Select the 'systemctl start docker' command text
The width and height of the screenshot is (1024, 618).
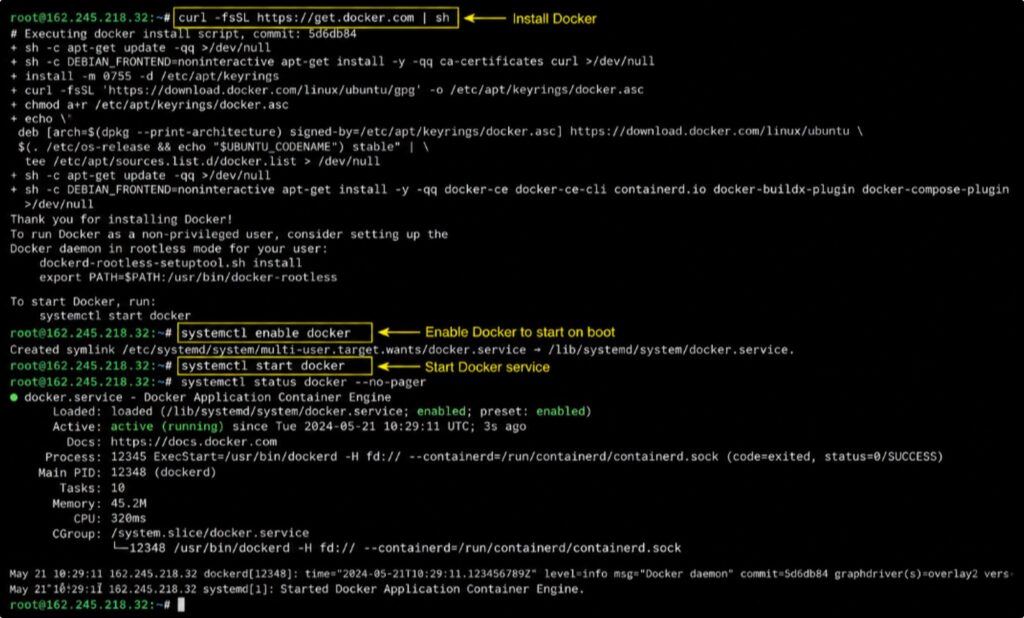coord(263,365)
